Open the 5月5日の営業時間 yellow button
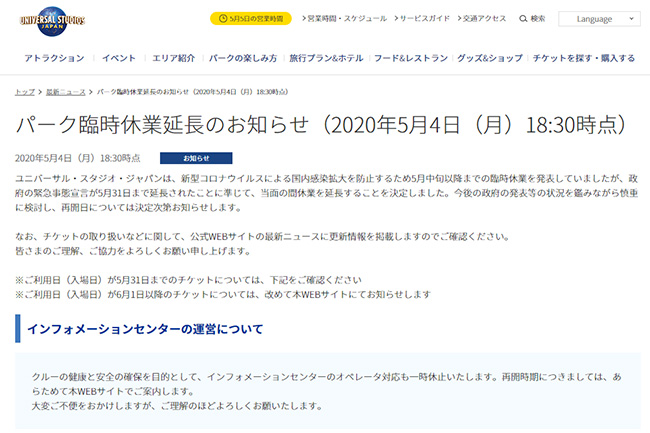Image resolution: width=650 pixels, height=433 pixels. point(251,19)
